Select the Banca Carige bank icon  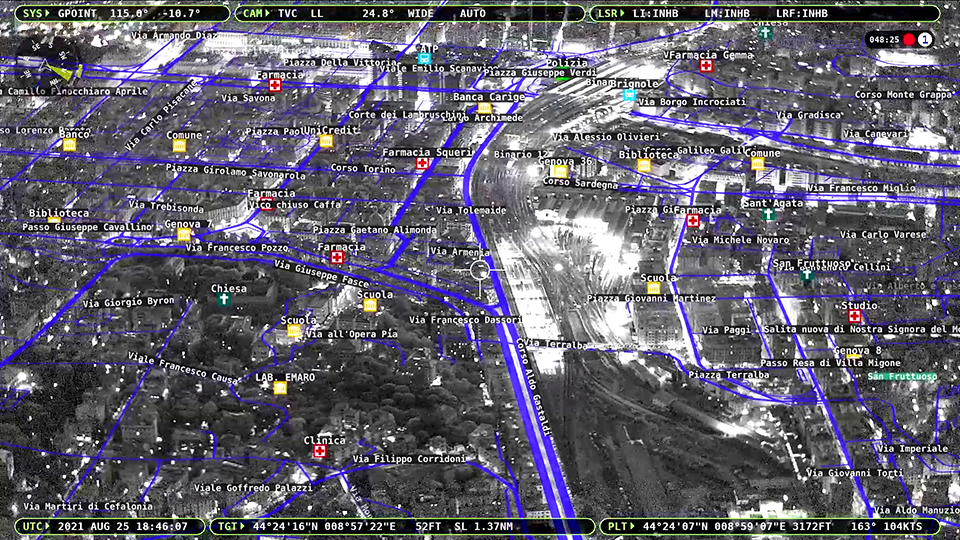tap(484, 108)
